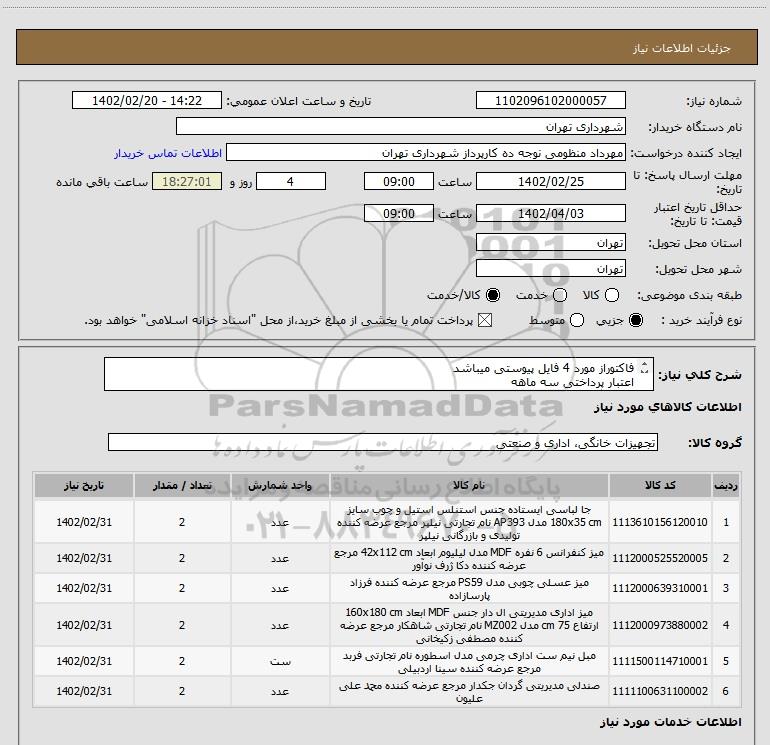770x745 pixels.
Task: Select the متوسط purchase type radio
Action: [x=577, y=321]
